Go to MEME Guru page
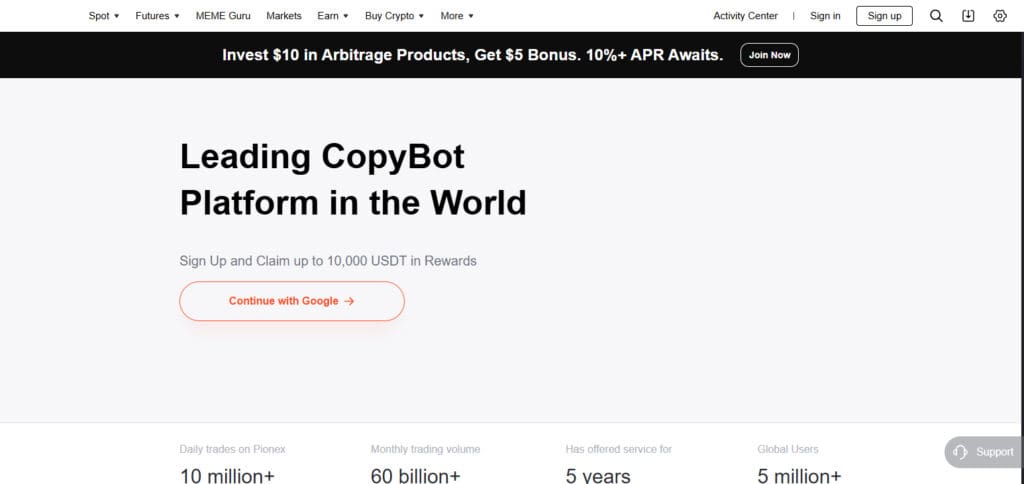Viewport: 1024px width, 484px height. point(223,16)
